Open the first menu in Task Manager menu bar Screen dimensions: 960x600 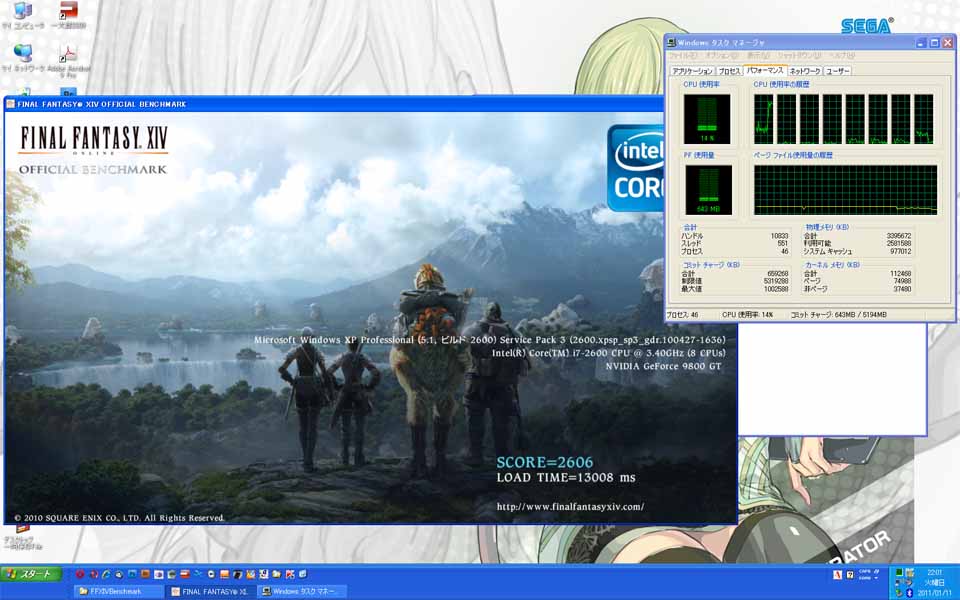(683, 56)
